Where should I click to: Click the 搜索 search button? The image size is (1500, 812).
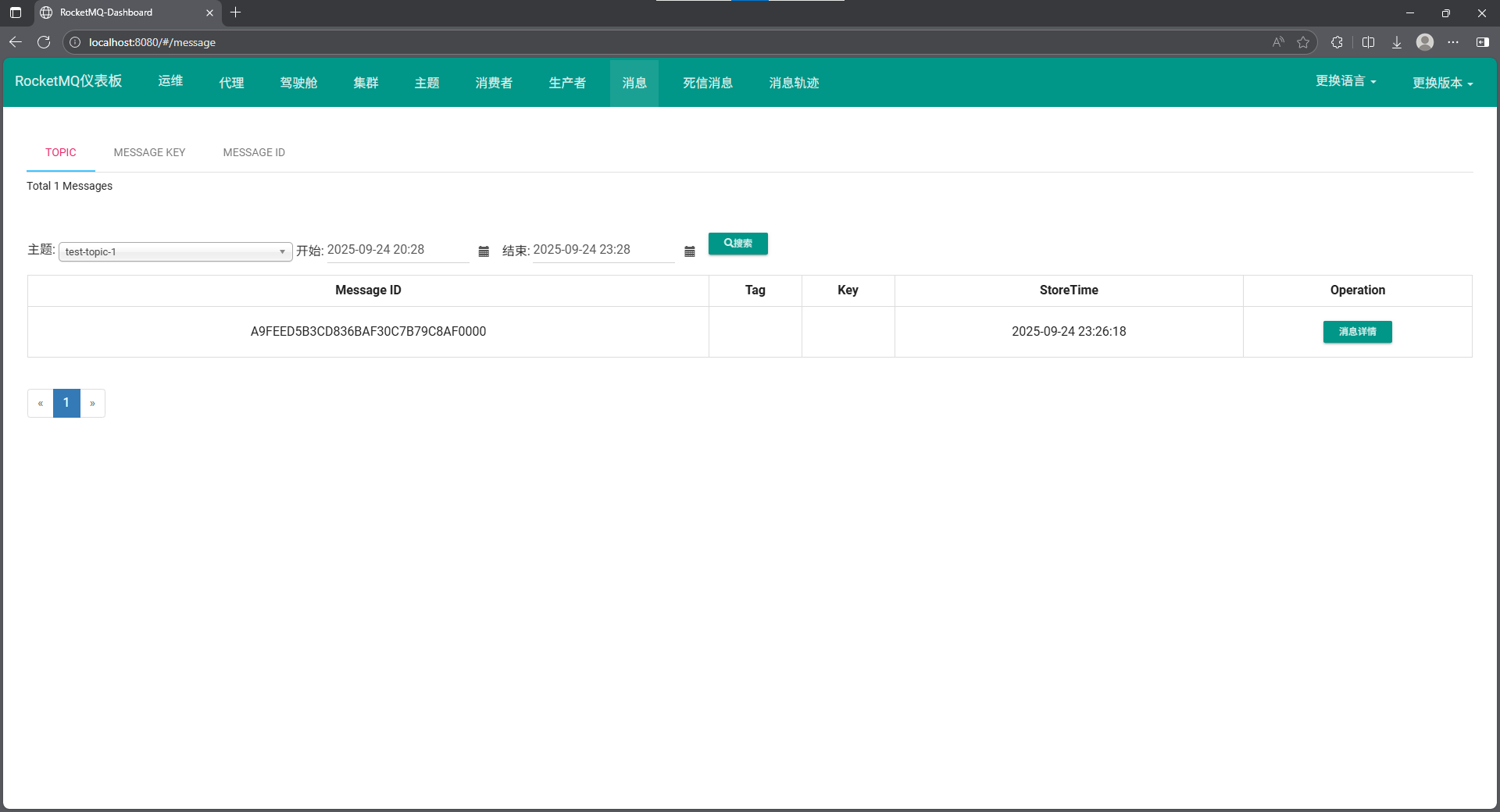(738, 244)
